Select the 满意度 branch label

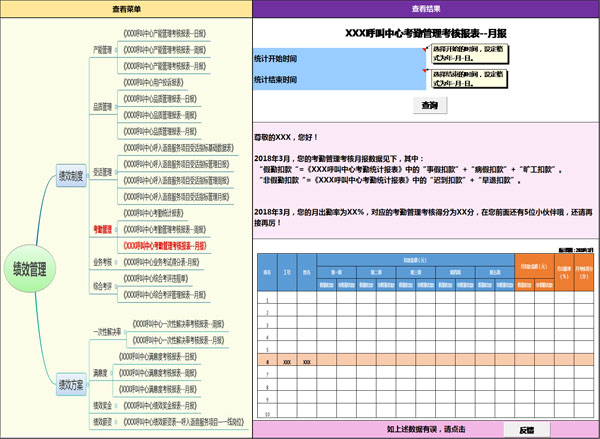tap(100, 373)
